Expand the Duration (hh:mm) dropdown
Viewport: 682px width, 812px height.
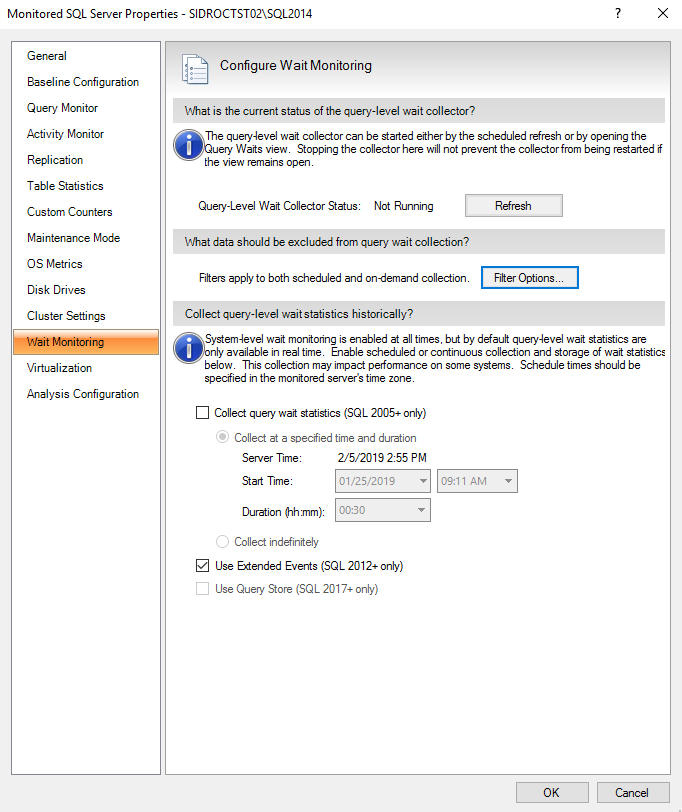click(422, 510)
